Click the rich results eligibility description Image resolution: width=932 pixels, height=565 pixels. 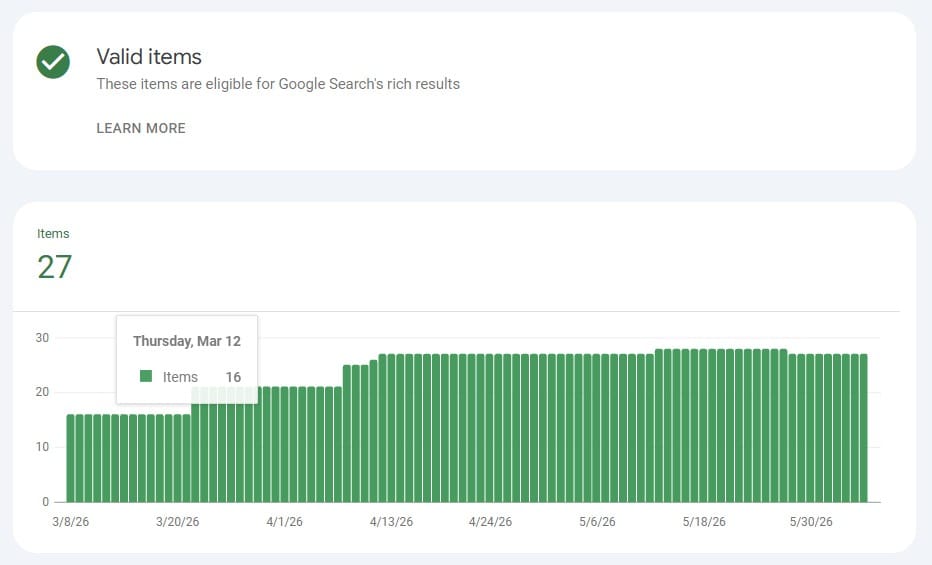tap(278, 84)
